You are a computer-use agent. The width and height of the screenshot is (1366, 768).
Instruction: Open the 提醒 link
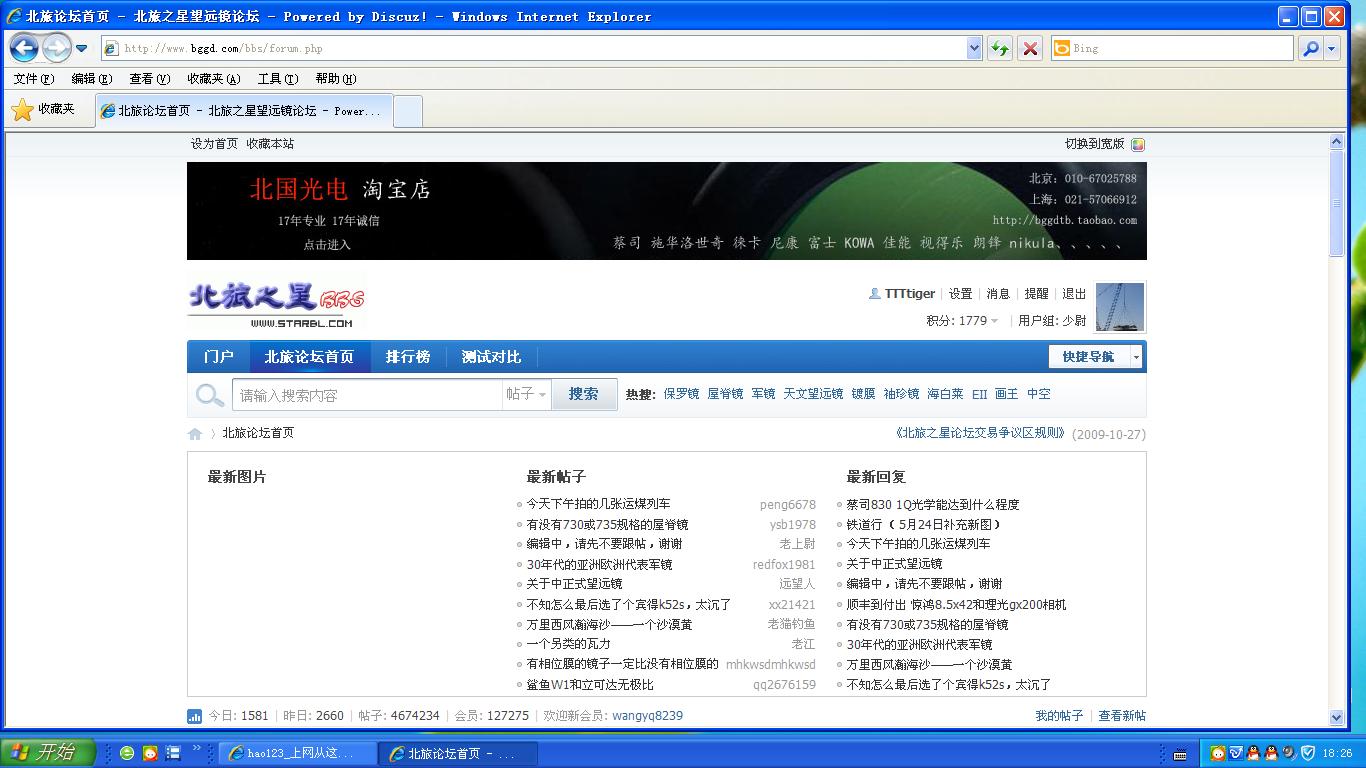pos(1037,294)
